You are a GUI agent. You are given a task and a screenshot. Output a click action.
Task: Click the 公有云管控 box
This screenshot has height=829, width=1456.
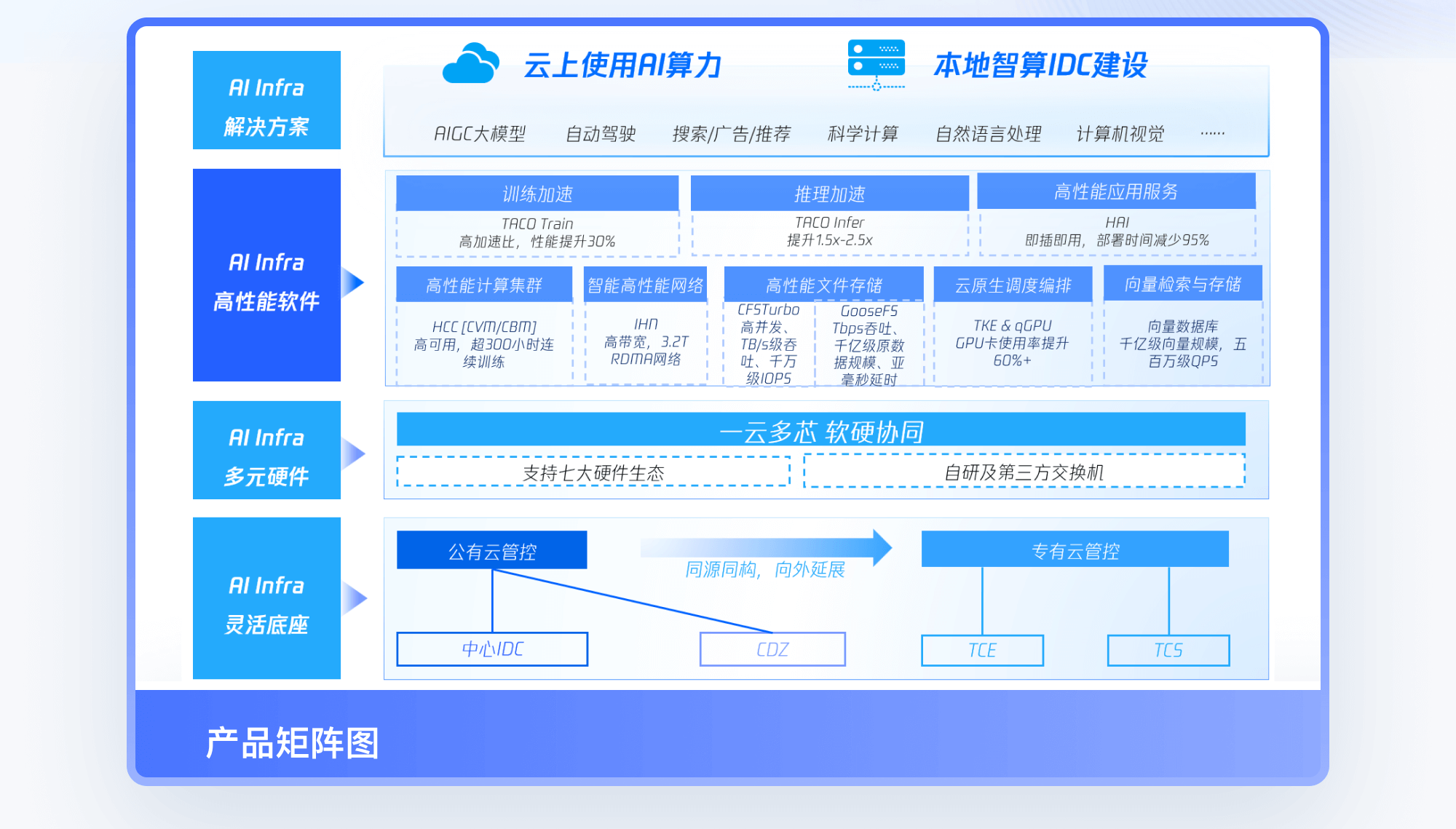[492, 551]
